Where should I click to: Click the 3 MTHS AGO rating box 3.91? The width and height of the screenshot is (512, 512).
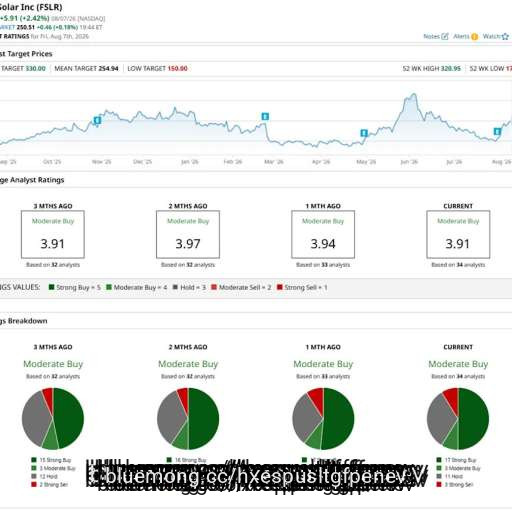coord(53,234)
